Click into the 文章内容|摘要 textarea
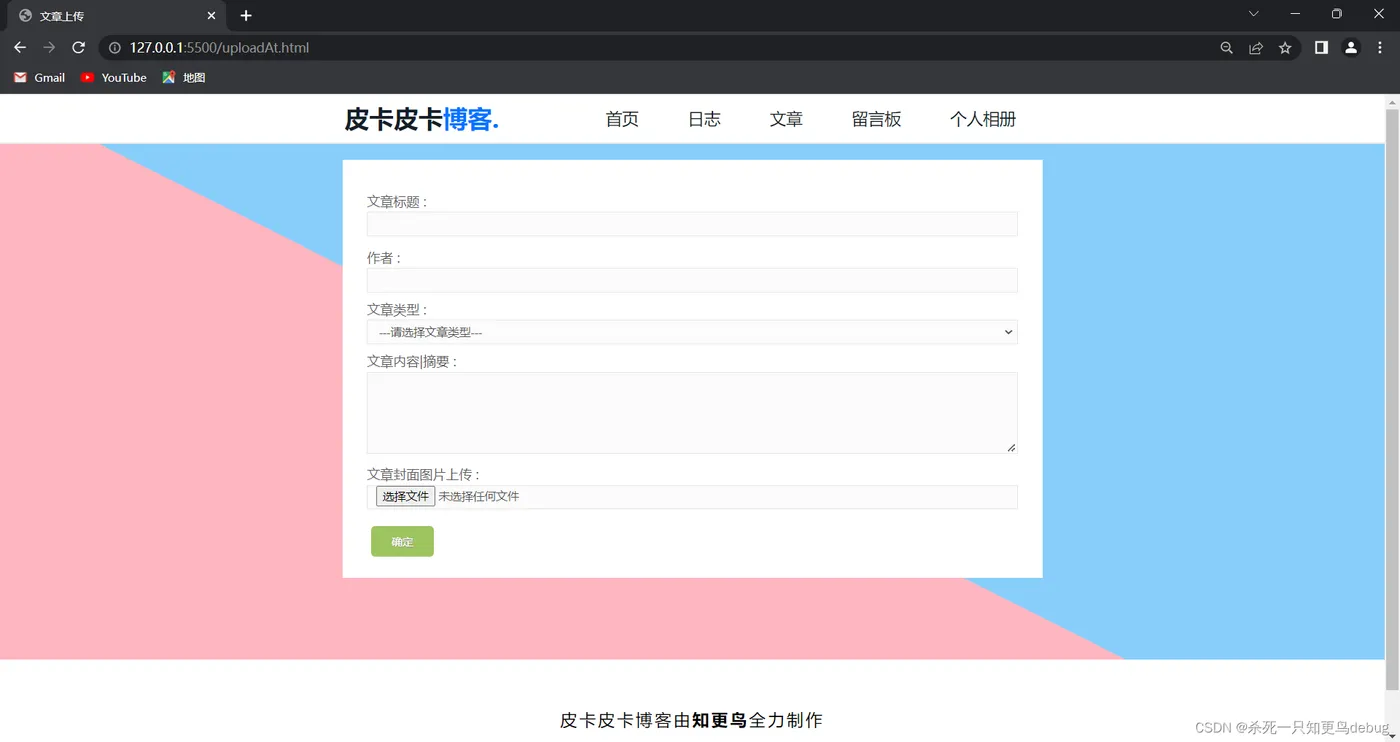 [x=692, y=413]
